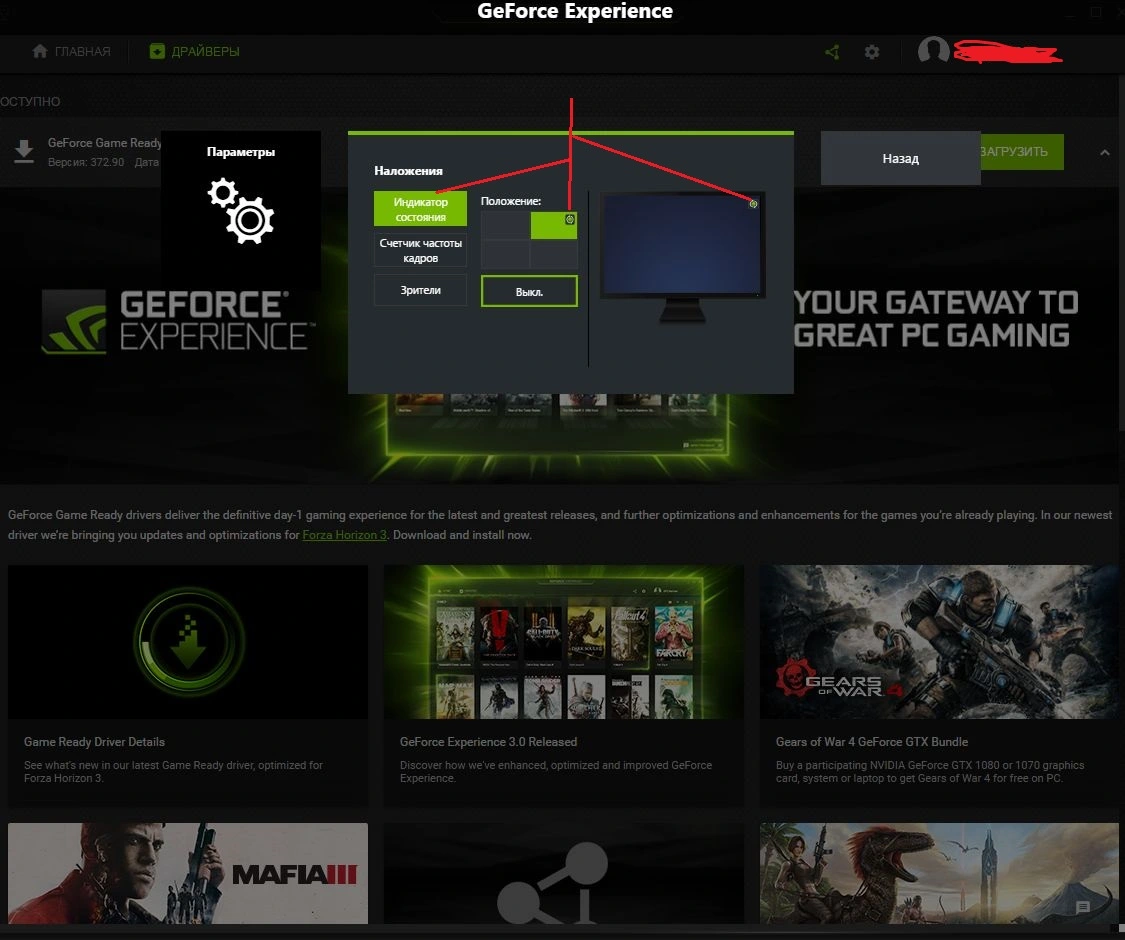This screenshot has height=940, width=1125.
Task: Open settings gear in top bar
Action: pyautogui.click(x=872, y=52)
